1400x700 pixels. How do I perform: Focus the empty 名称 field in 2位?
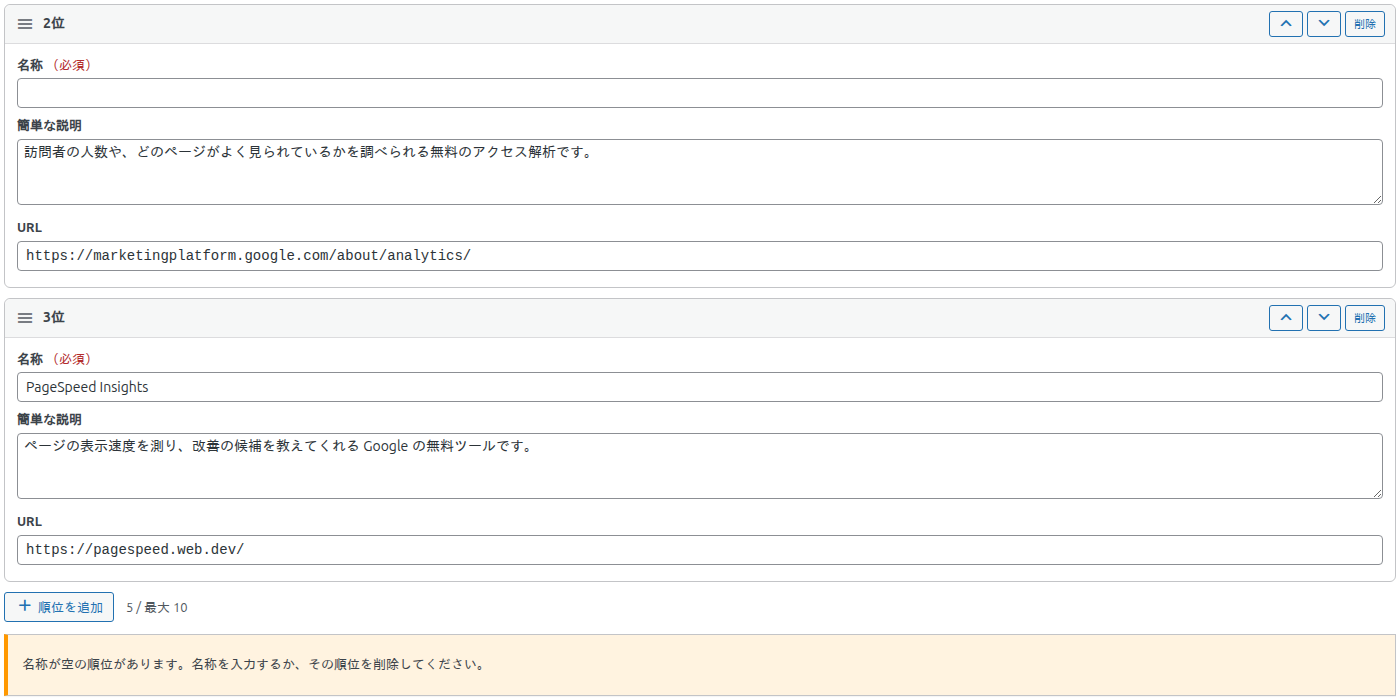click(x=700, y=93)
